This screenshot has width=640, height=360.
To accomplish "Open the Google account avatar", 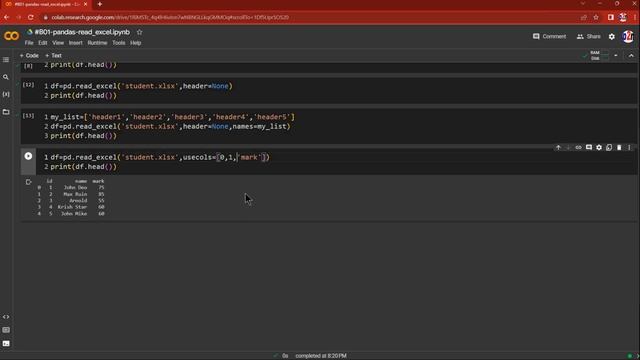I will (x=628, y=37).
